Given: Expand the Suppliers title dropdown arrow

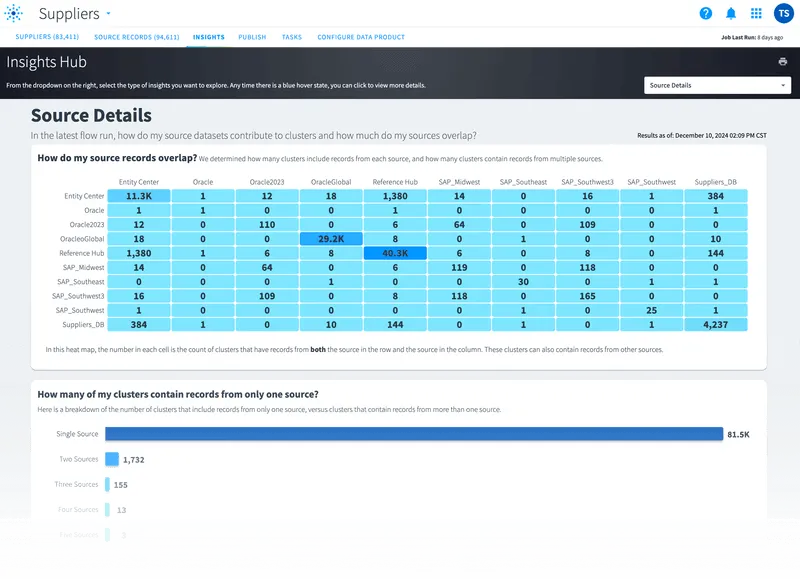Looking at the screenshot, I should 108,14.
